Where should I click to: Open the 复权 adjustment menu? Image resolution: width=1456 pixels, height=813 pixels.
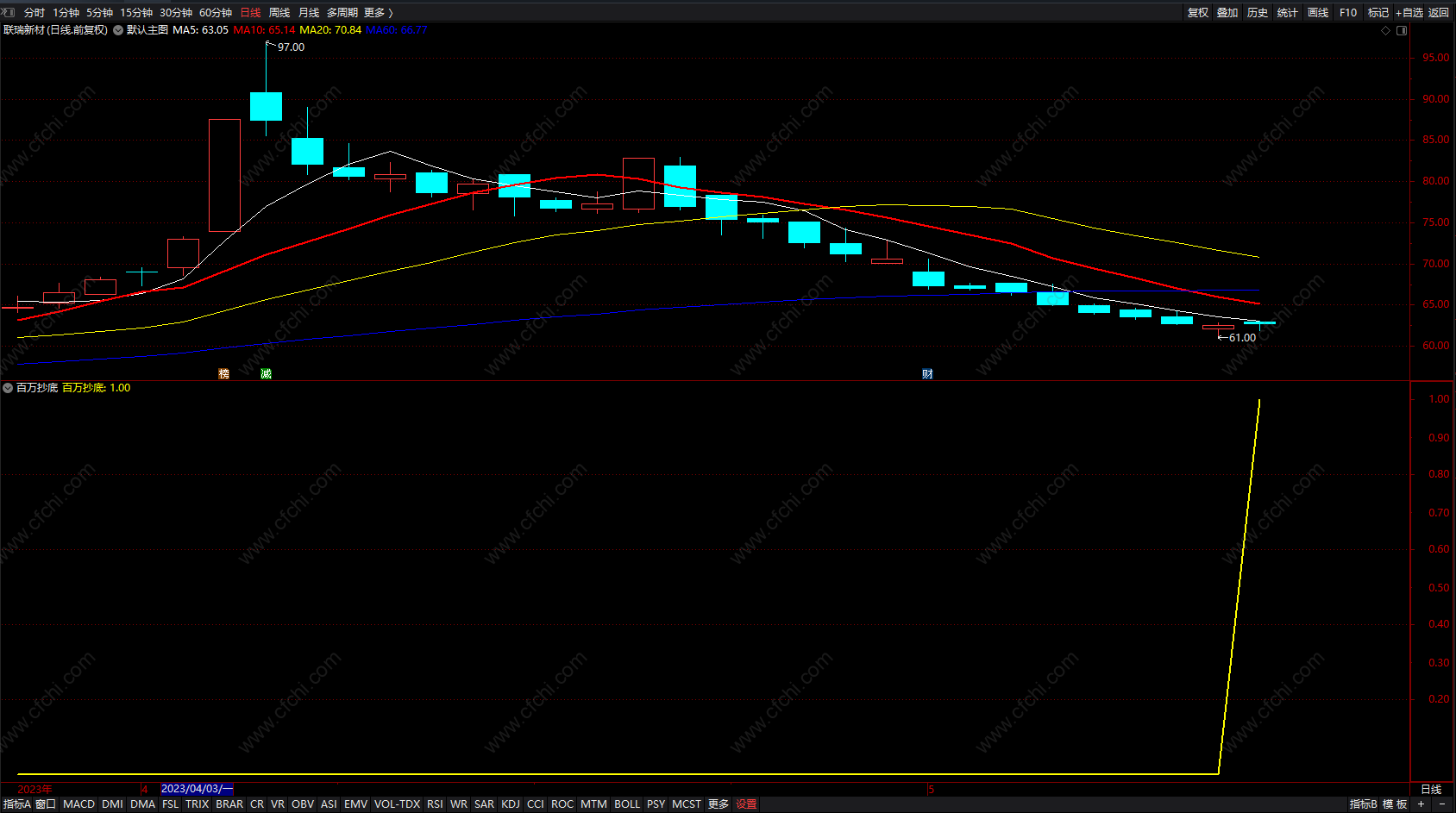(x=1198, y=12)
